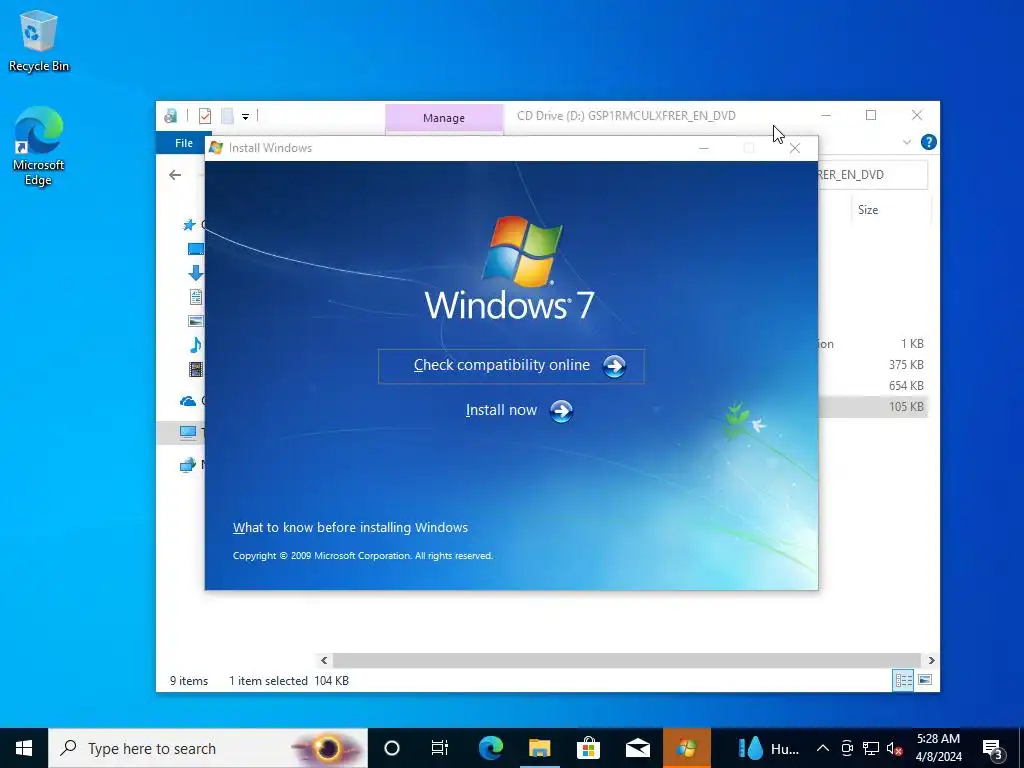Click the Meet Now tray icon
Viewport: 1024px width, 768px height.
tap(847, 748)
